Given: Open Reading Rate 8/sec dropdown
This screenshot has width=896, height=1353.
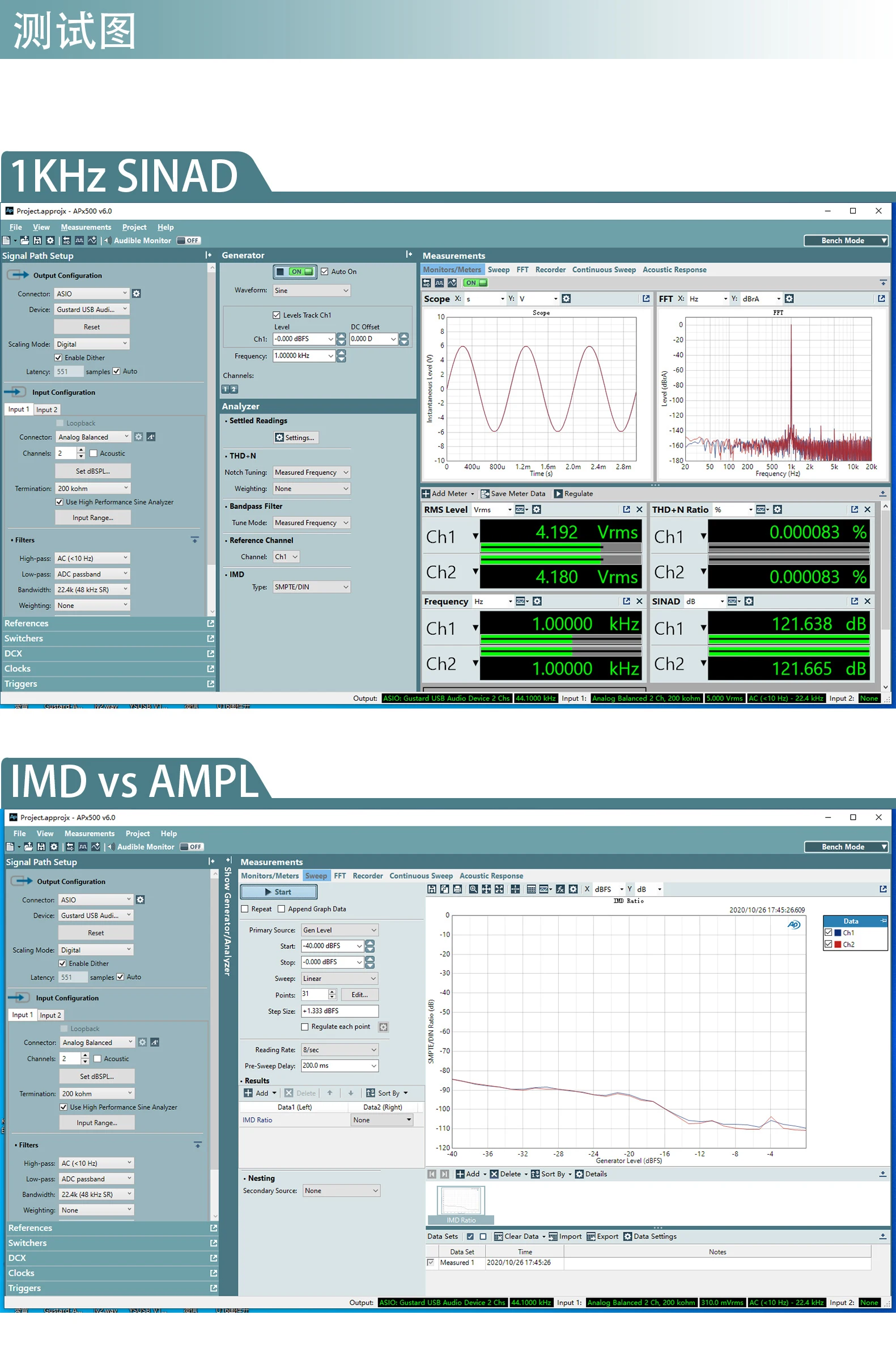Looking at the screenshot, I should coord(340,1050).
